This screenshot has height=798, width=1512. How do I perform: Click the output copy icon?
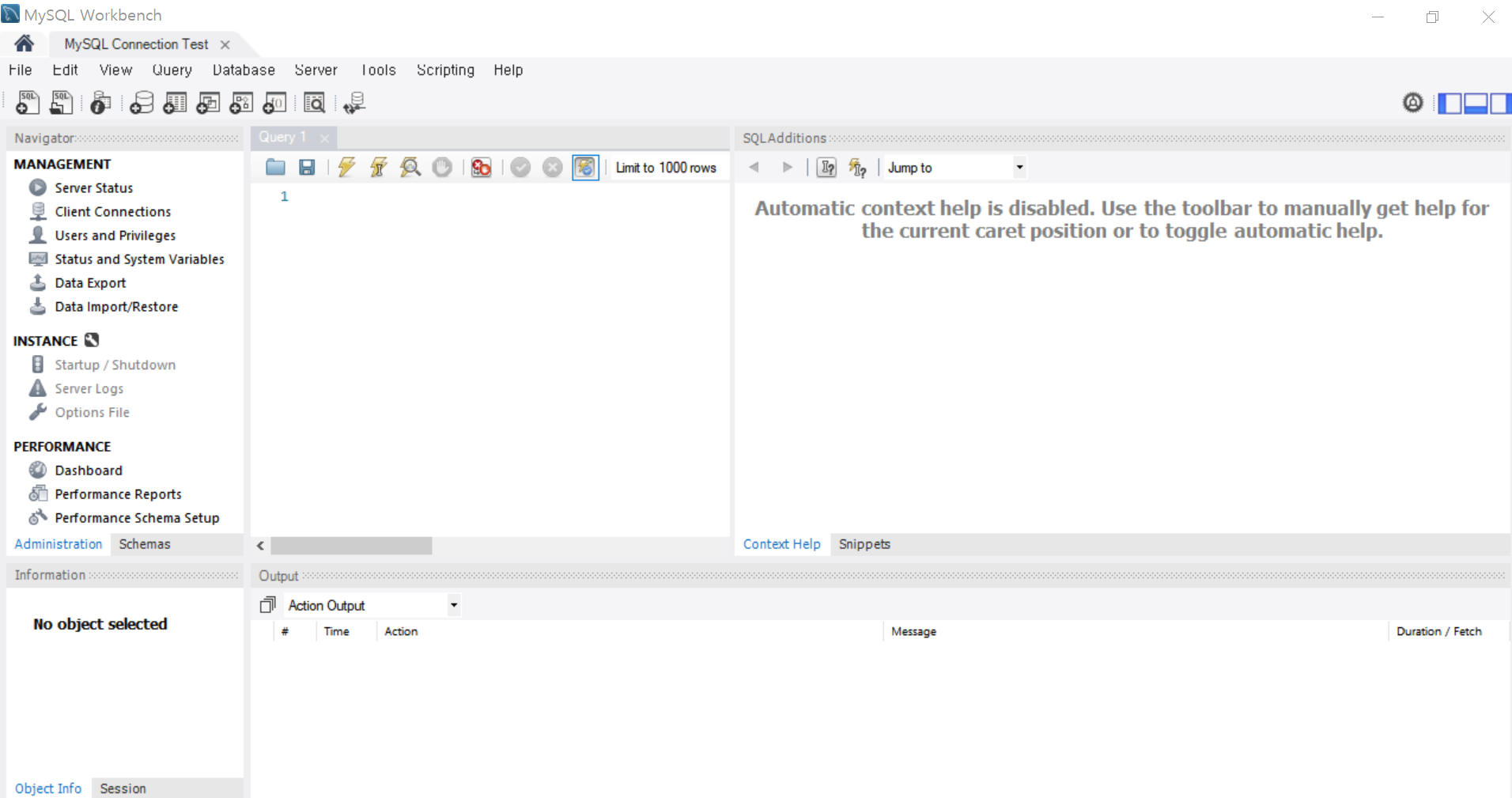268,605
